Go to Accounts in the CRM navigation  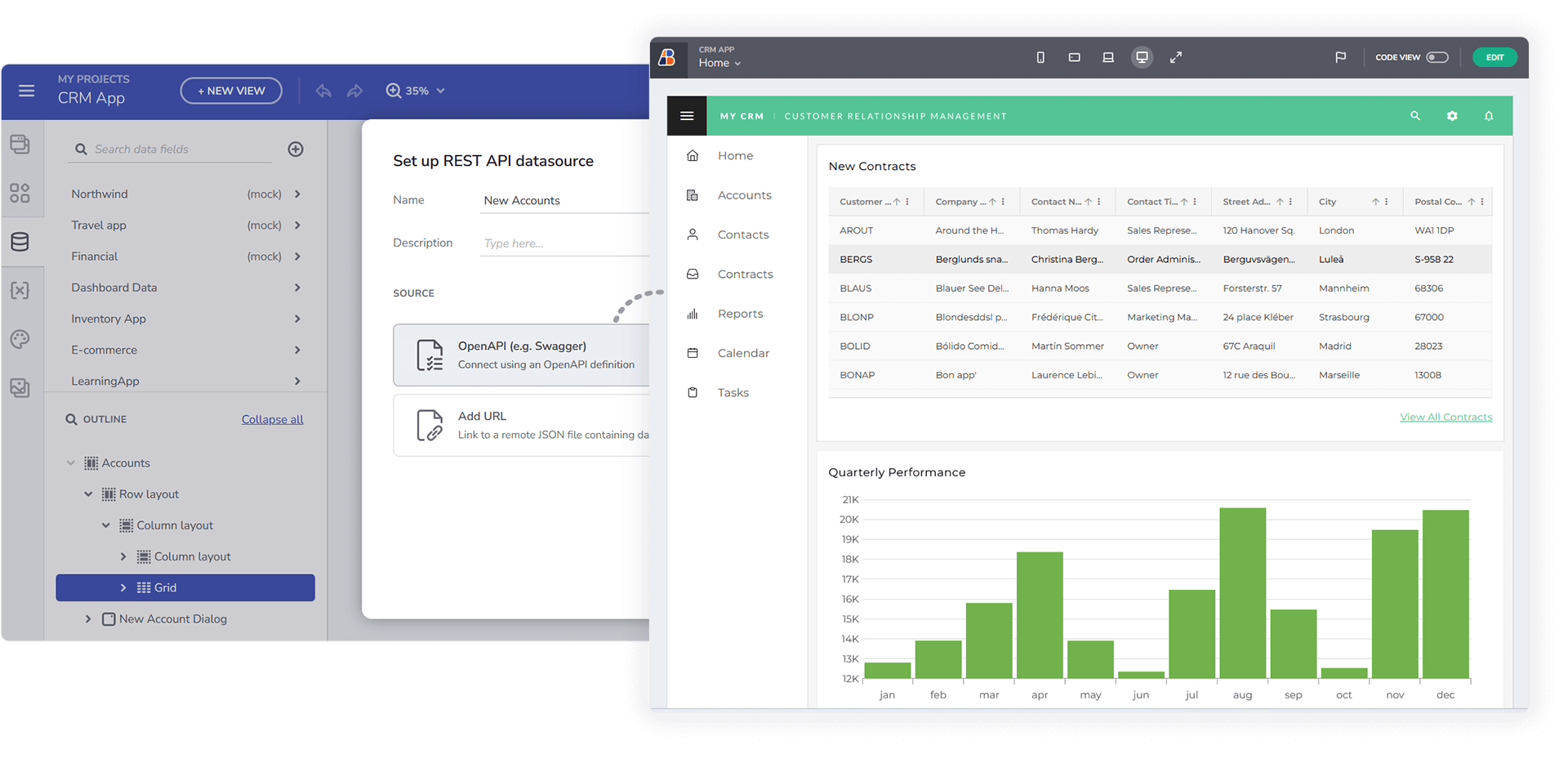(x=744, y=195)
